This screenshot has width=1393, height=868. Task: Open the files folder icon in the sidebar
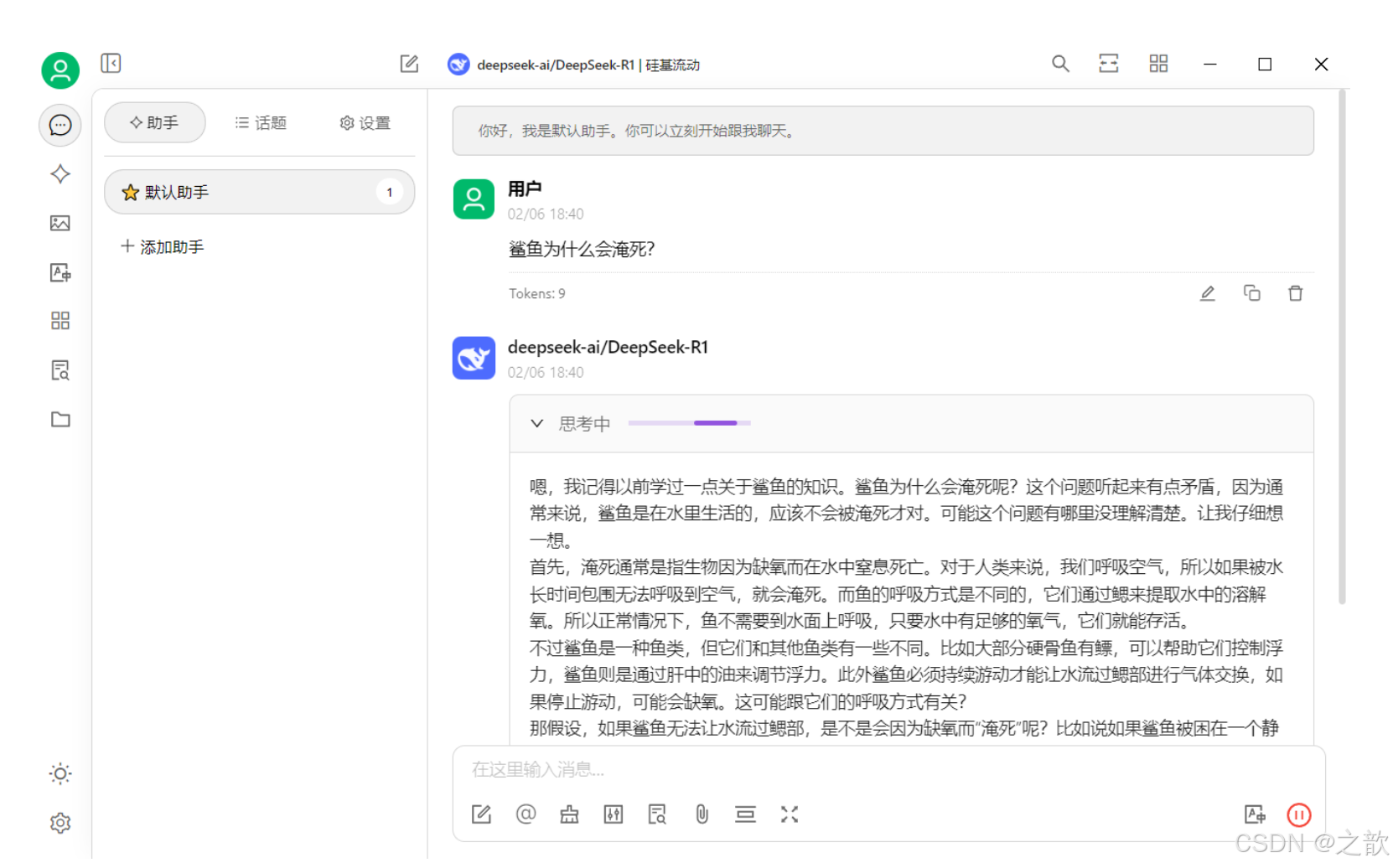coord(60,420)
